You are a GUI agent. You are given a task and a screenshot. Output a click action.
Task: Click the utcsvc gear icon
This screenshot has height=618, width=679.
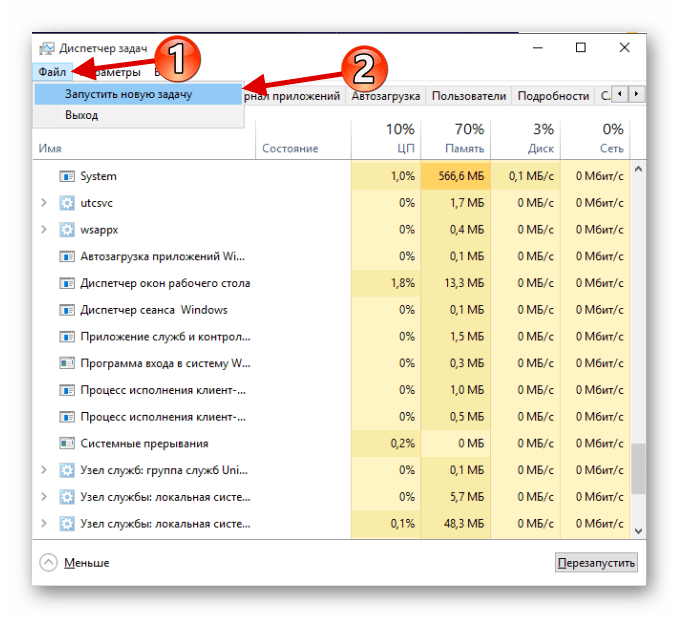(x=67, y=203)
